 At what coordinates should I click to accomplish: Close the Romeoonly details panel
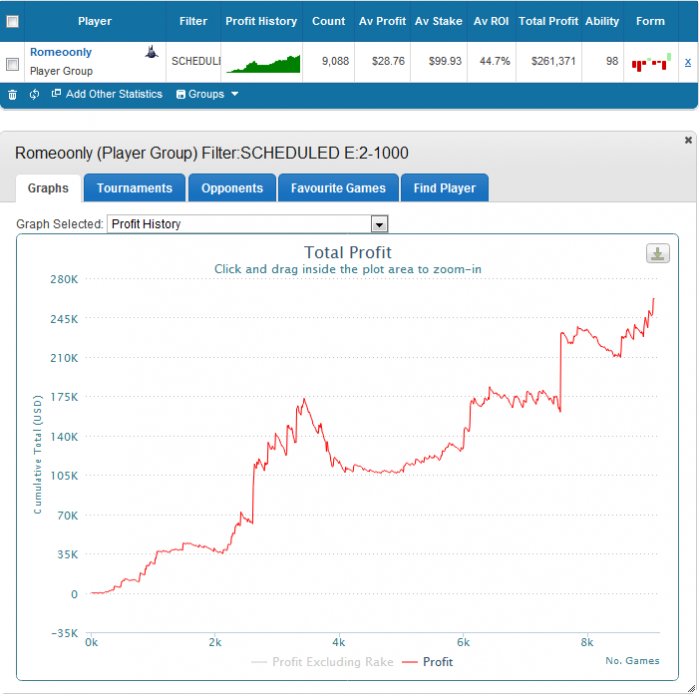[x=688, y=140]
